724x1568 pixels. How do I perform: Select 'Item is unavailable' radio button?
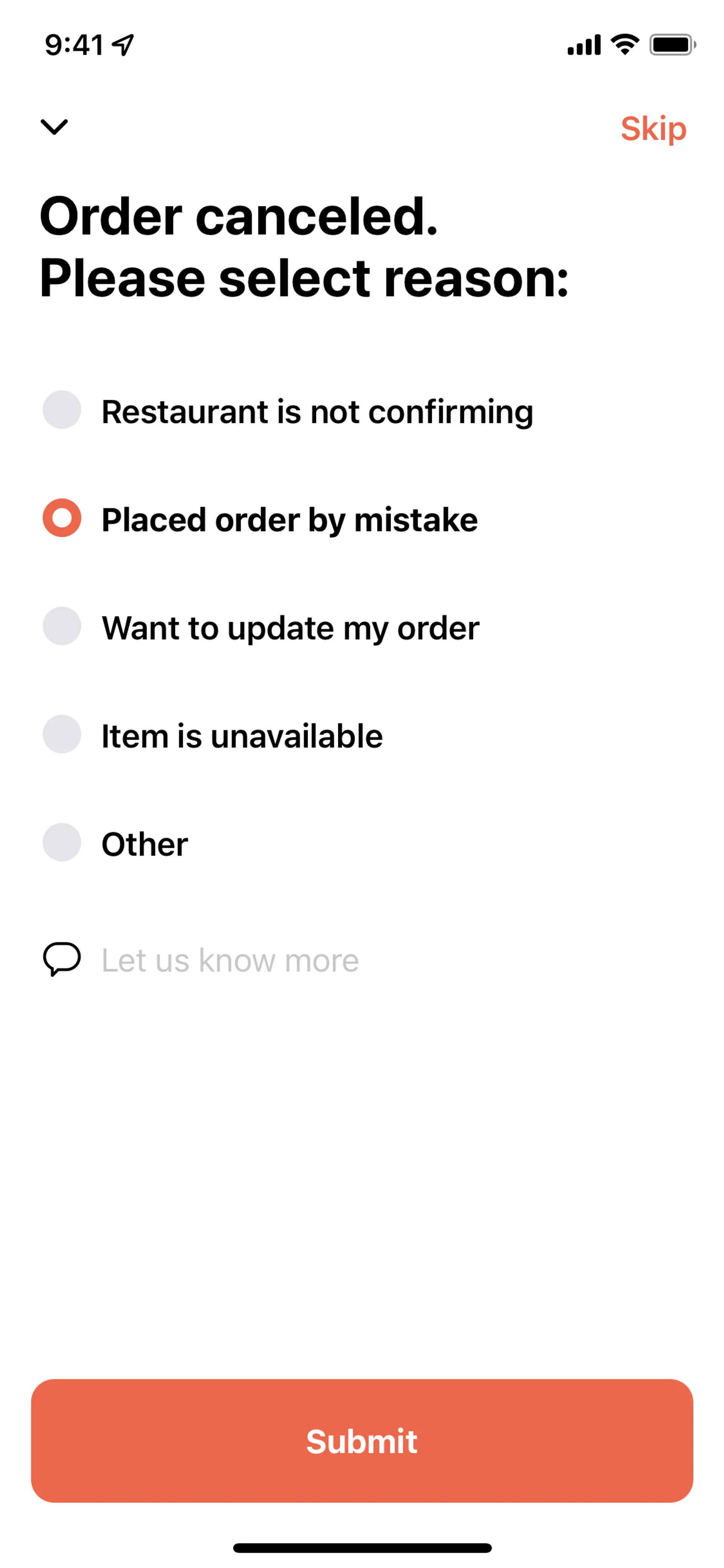62,734
